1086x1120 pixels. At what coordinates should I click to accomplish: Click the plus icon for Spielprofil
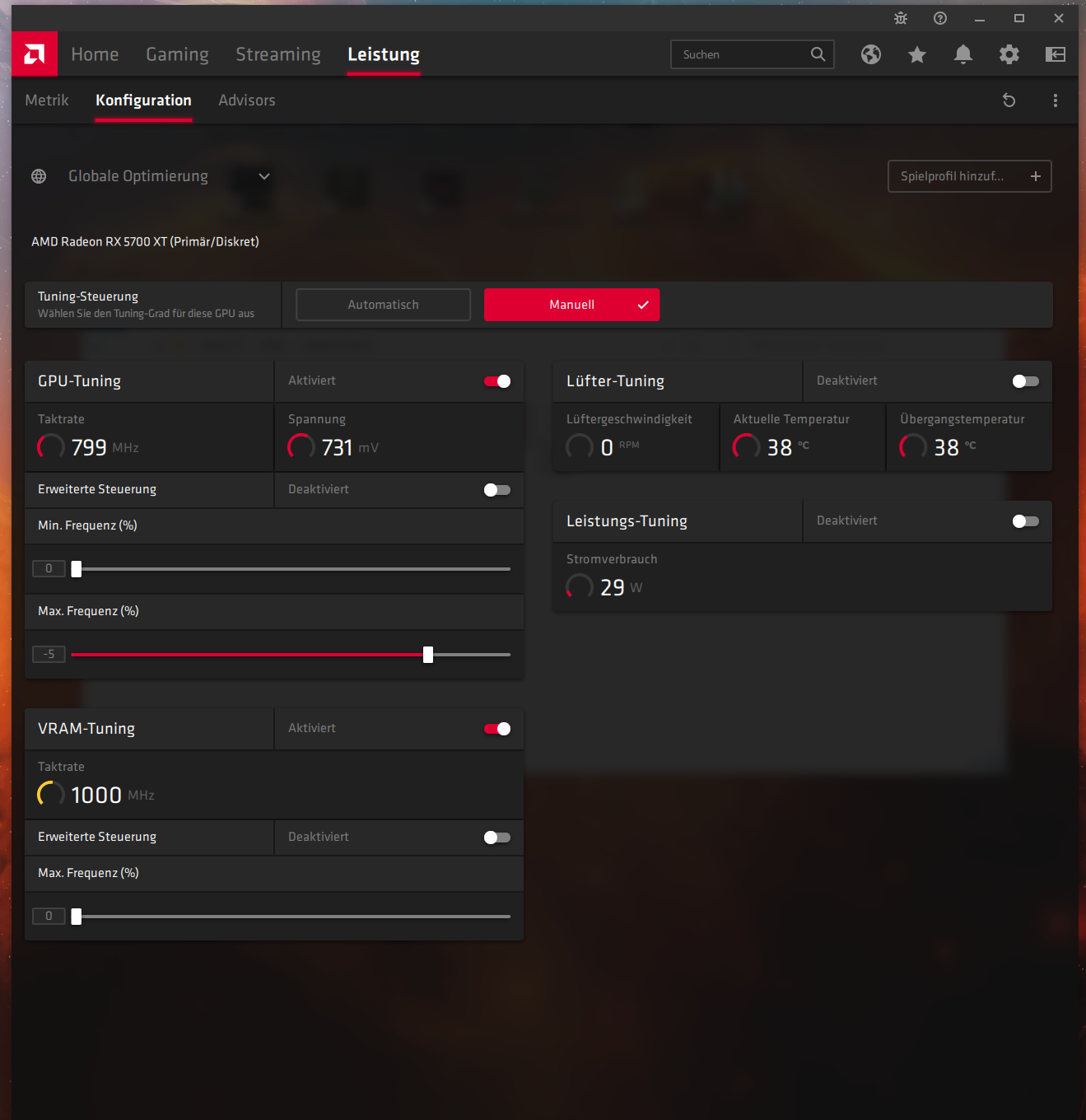pyautogui.click(x=1036, y=176)
